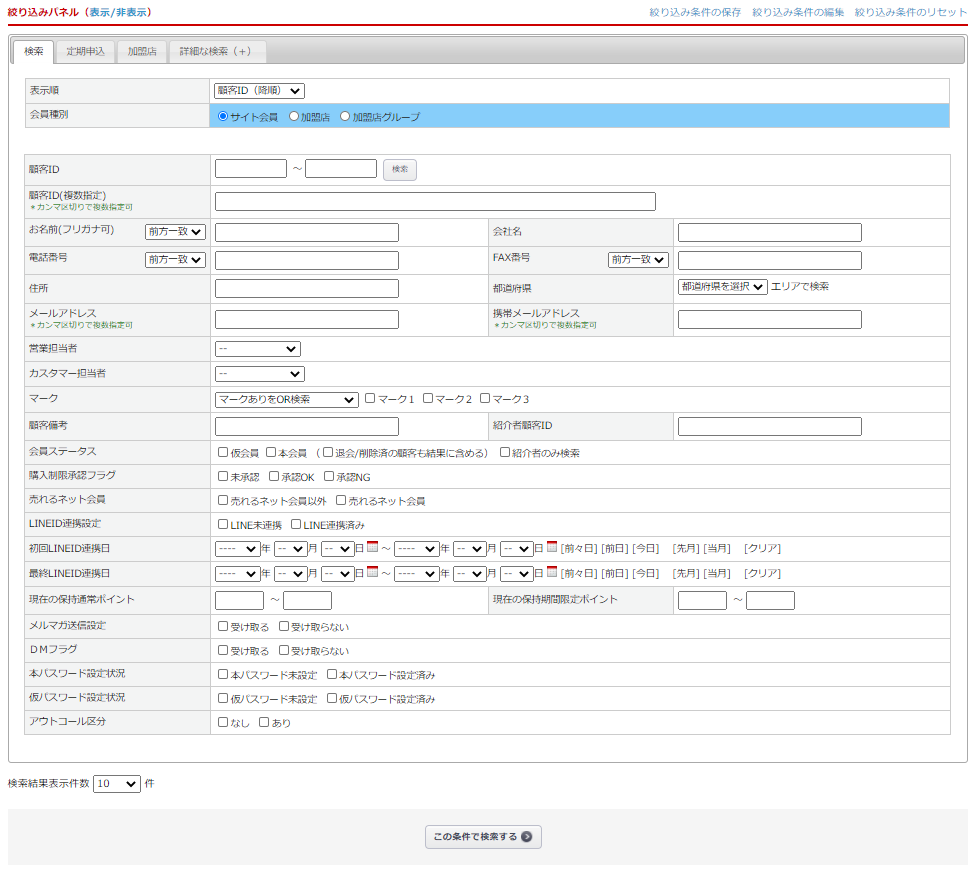Click [今日] shortcut in 初回LINEID連携日 row
This screenshot has width=977, height=872.
(x=646, y=548)
